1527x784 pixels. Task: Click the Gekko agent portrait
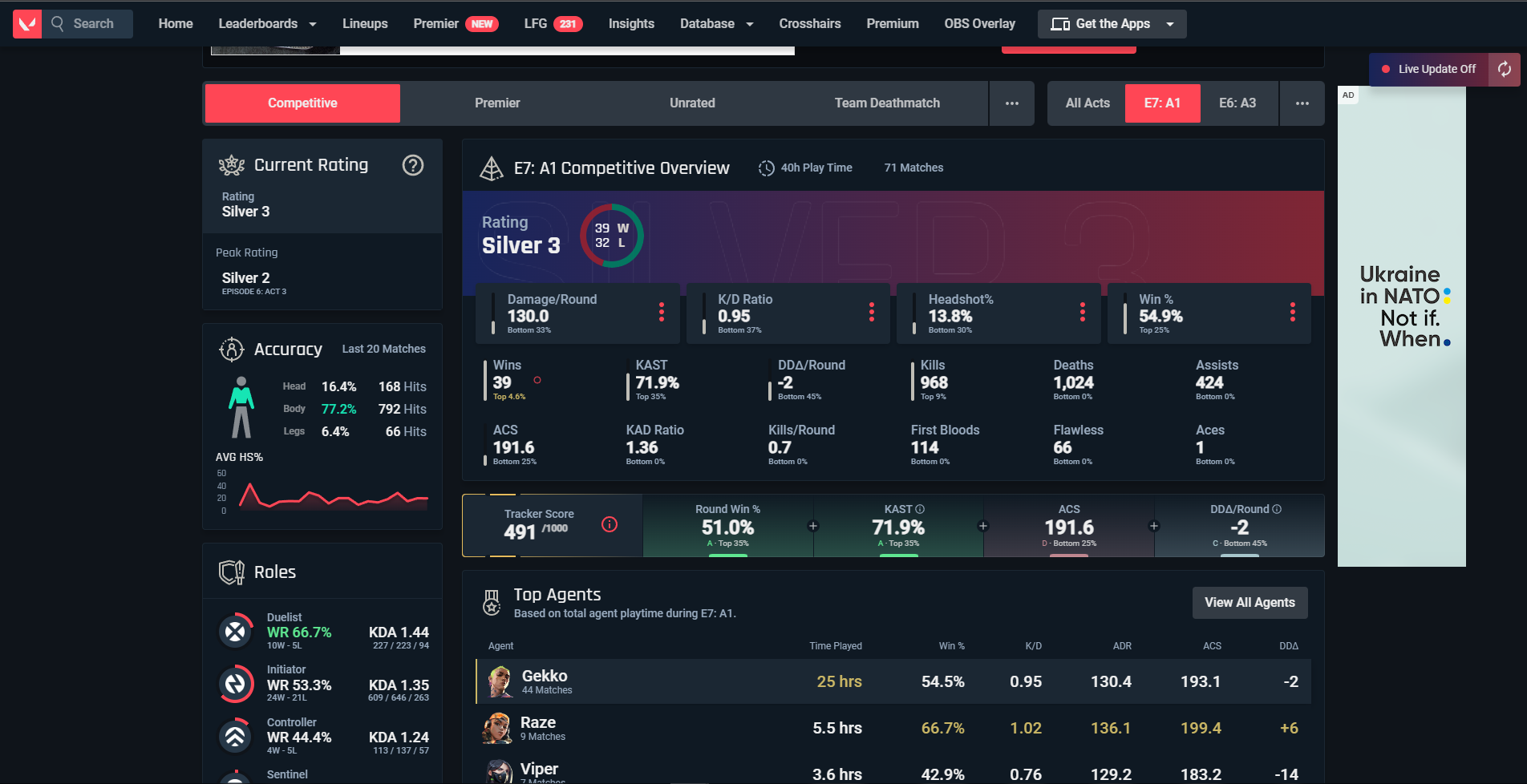[500, 682]
